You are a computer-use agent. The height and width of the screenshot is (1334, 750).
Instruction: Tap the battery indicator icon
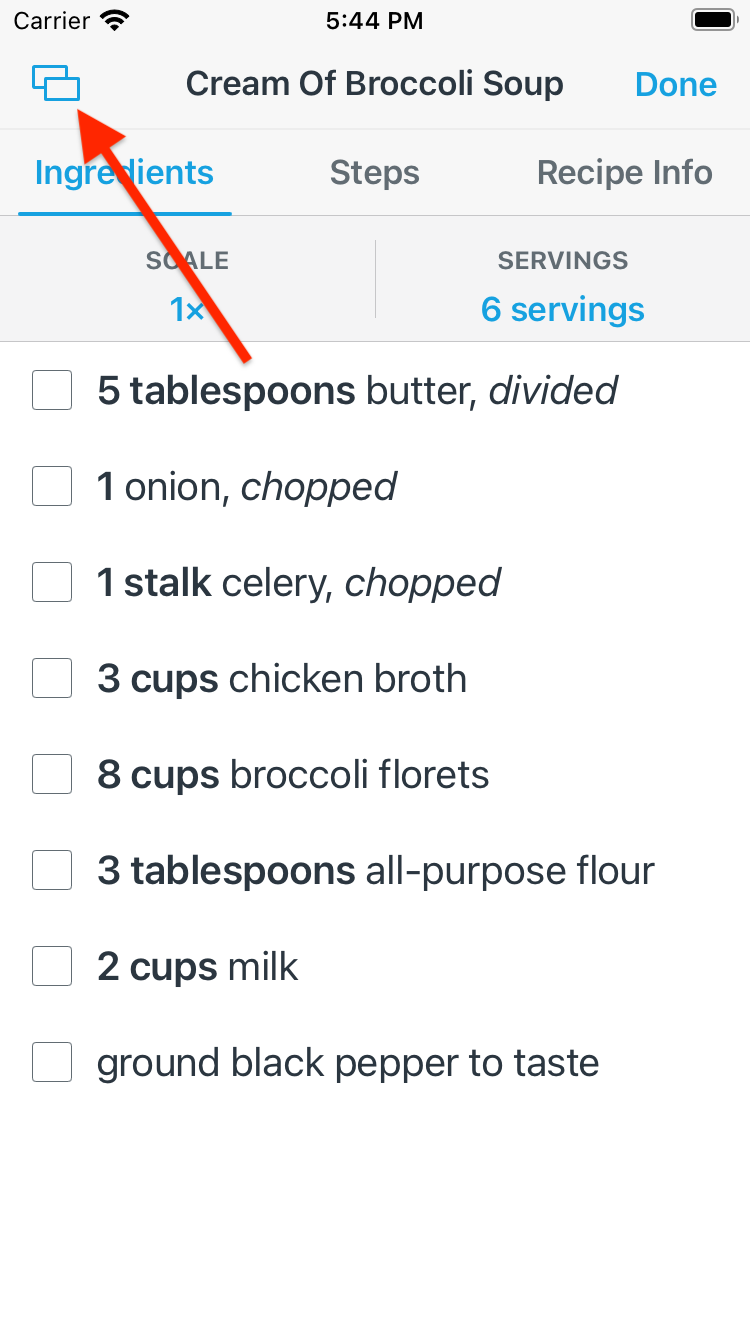pyautogui.click(x=714, y=20)
